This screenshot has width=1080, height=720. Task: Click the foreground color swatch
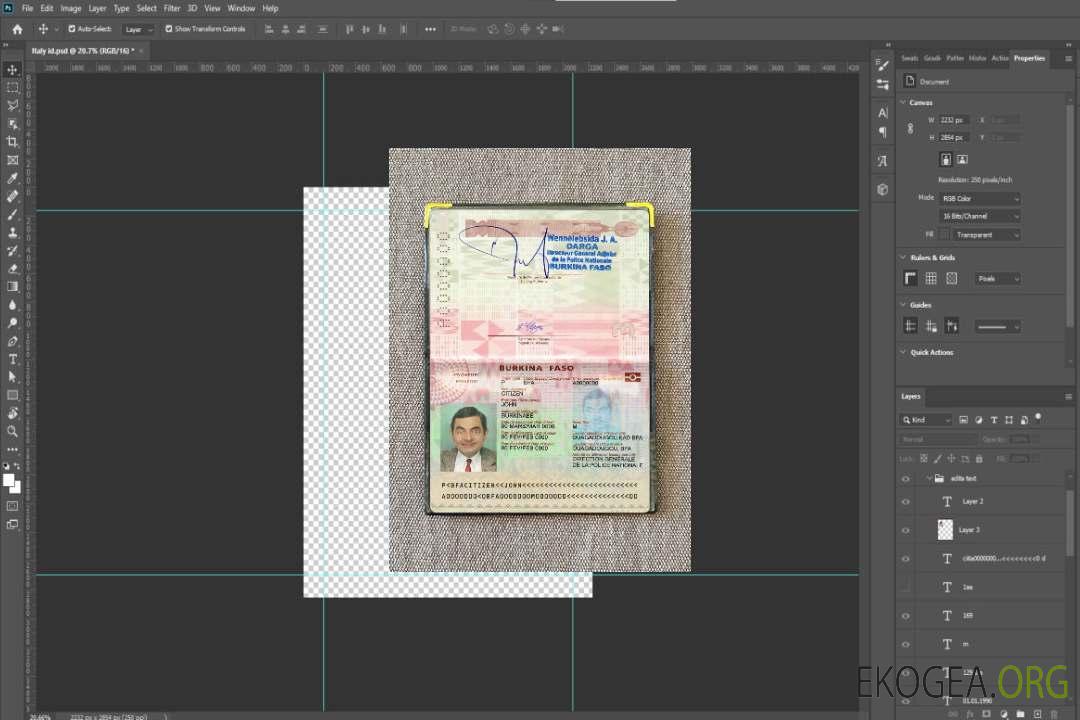tap(9, 480)
